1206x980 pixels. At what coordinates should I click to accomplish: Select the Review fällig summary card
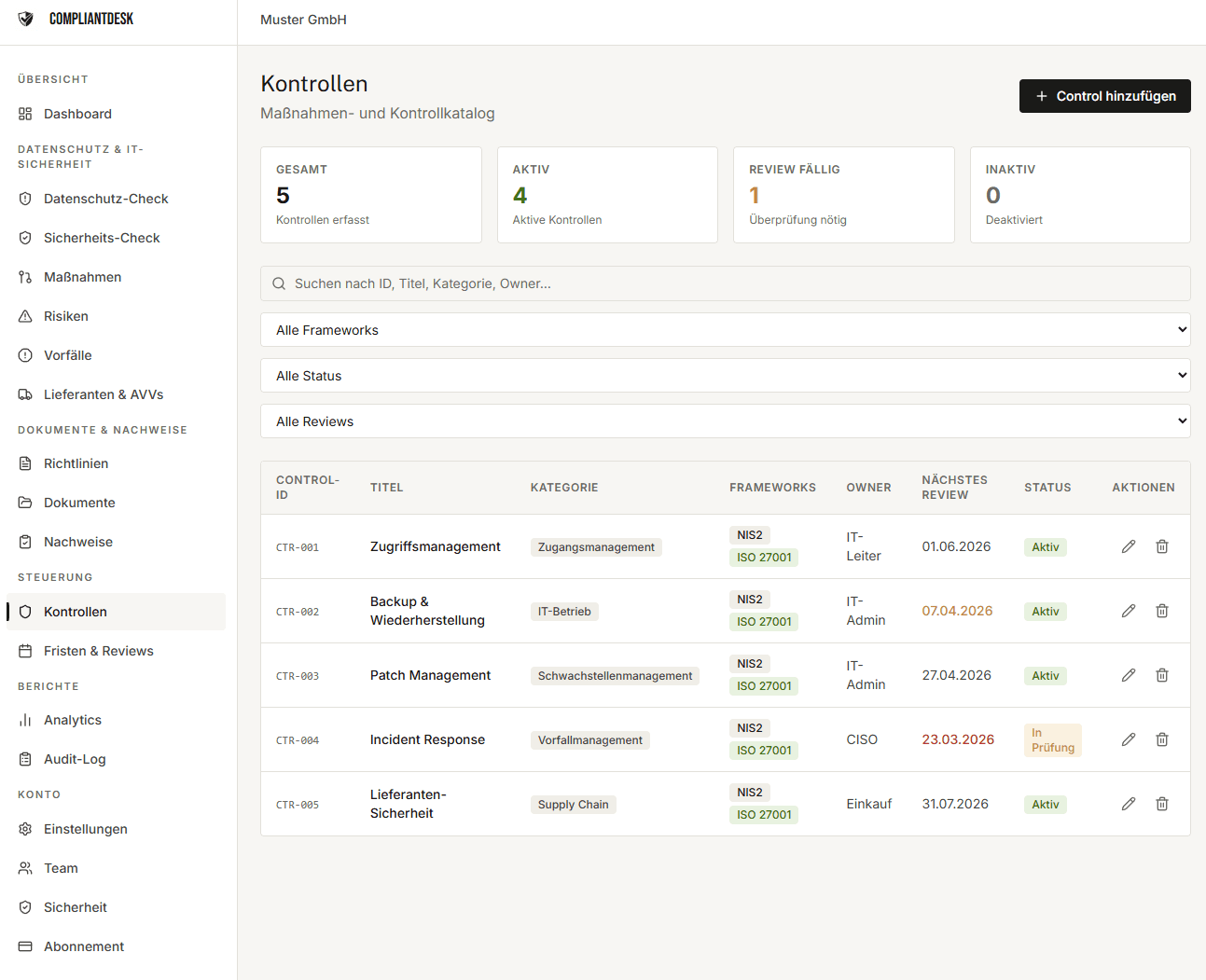click(x=843, y=195)
